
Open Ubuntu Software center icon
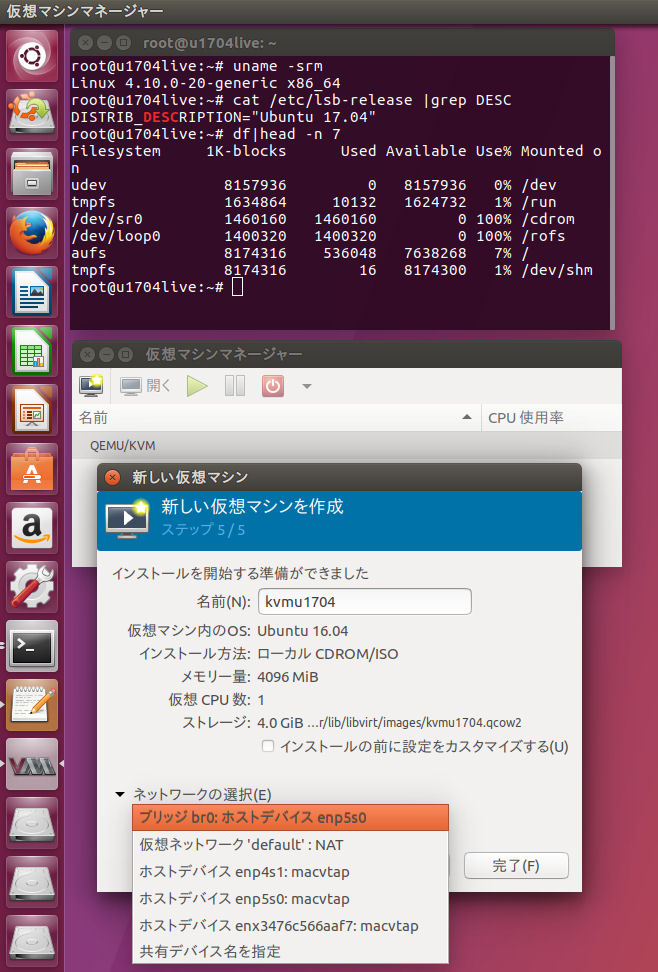[32, 469]
